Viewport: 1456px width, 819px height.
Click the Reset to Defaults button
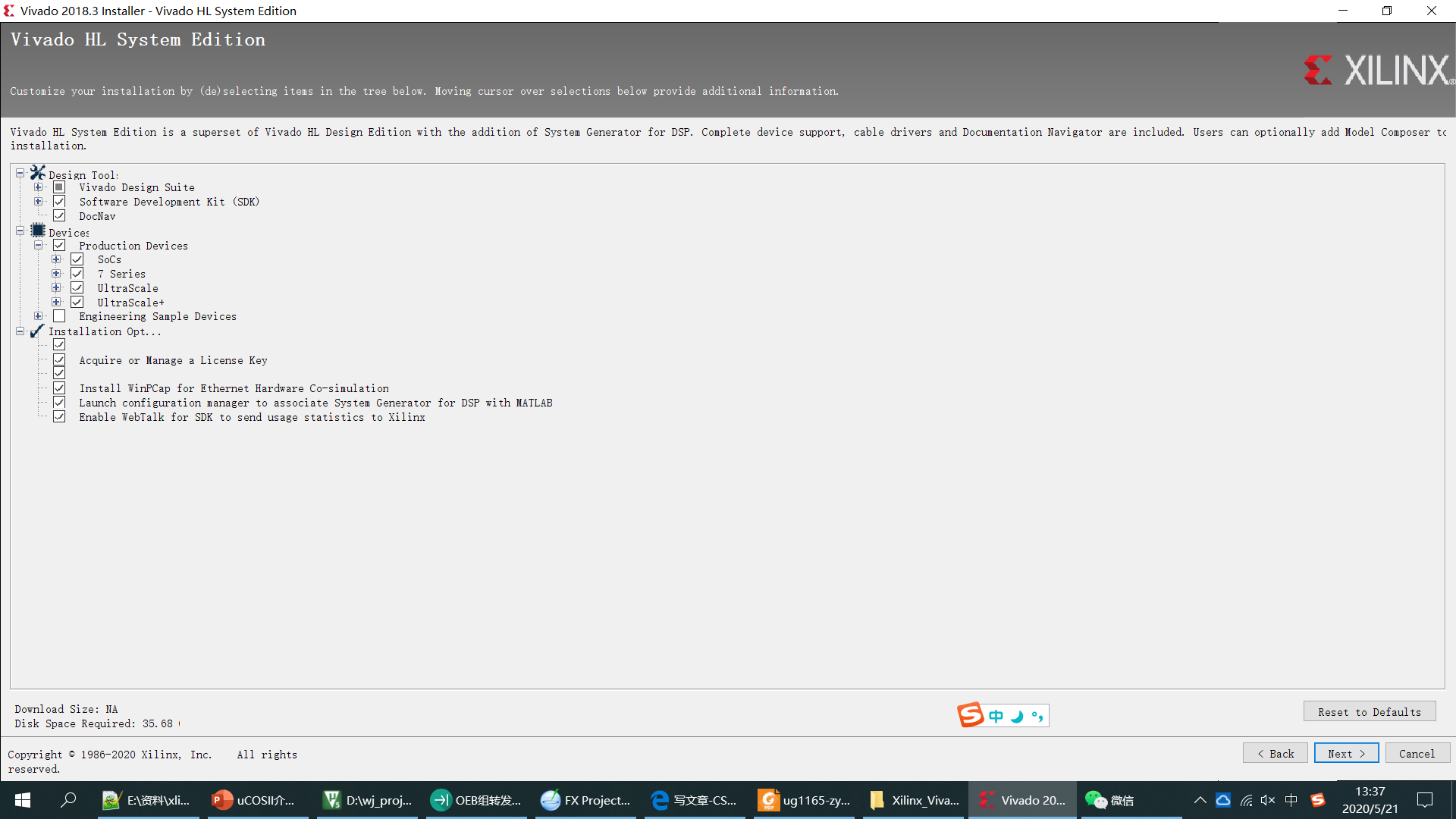click(1369, 711)
